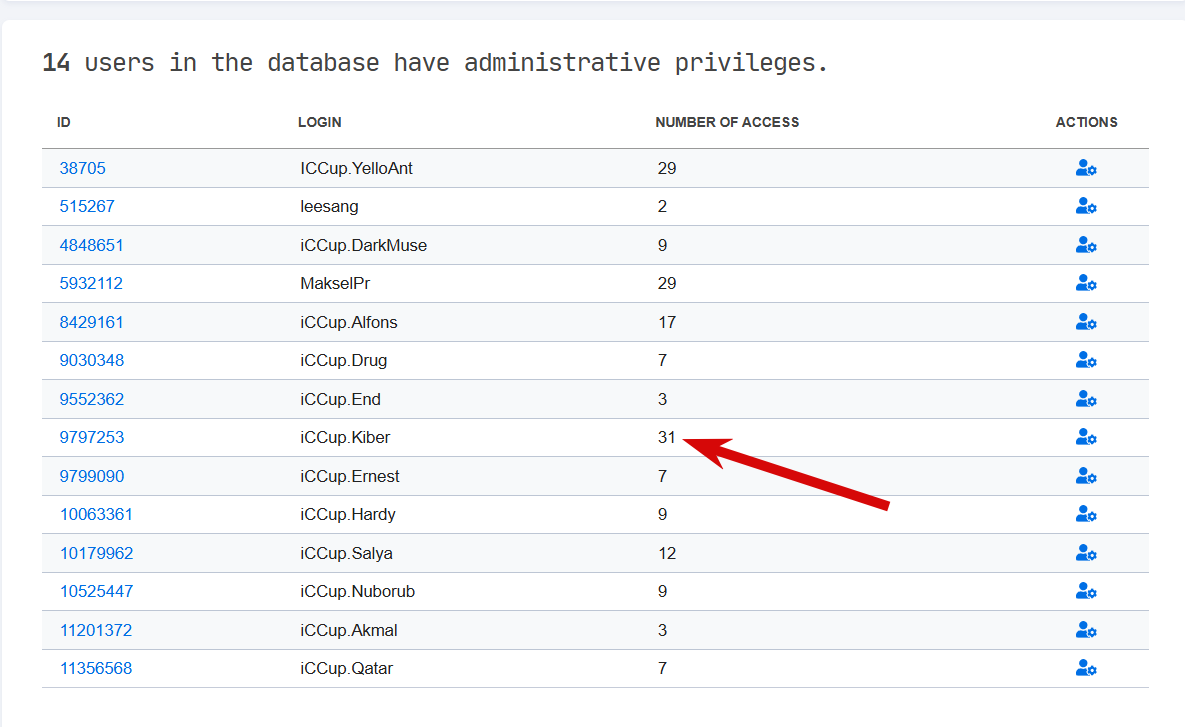Click manage-user icon for iCCup.DarkMuse
This screenshot has height=727, width=1185.
1086,245
